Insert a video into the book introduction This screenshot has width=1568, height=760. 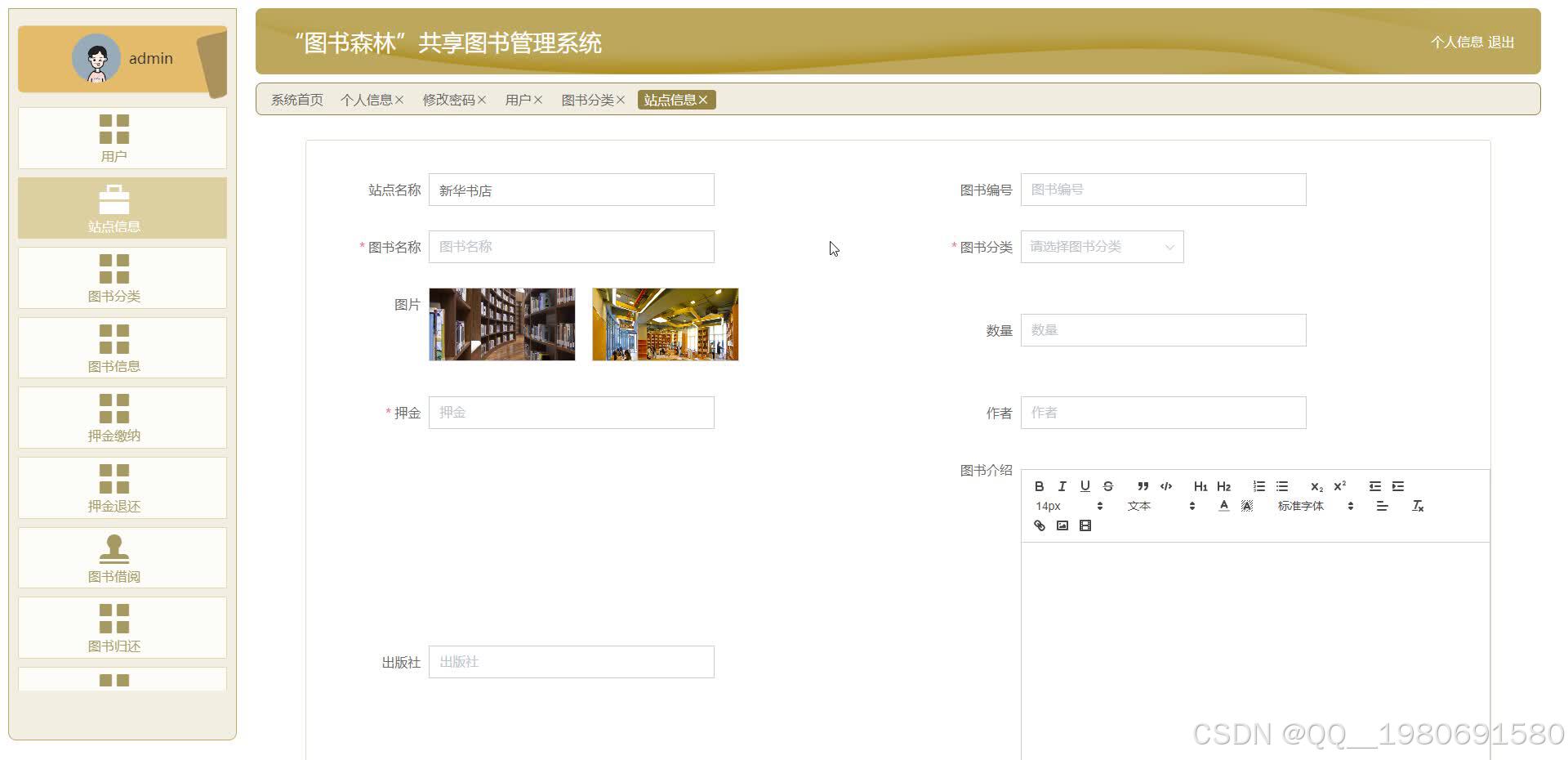coord(1085,525)
